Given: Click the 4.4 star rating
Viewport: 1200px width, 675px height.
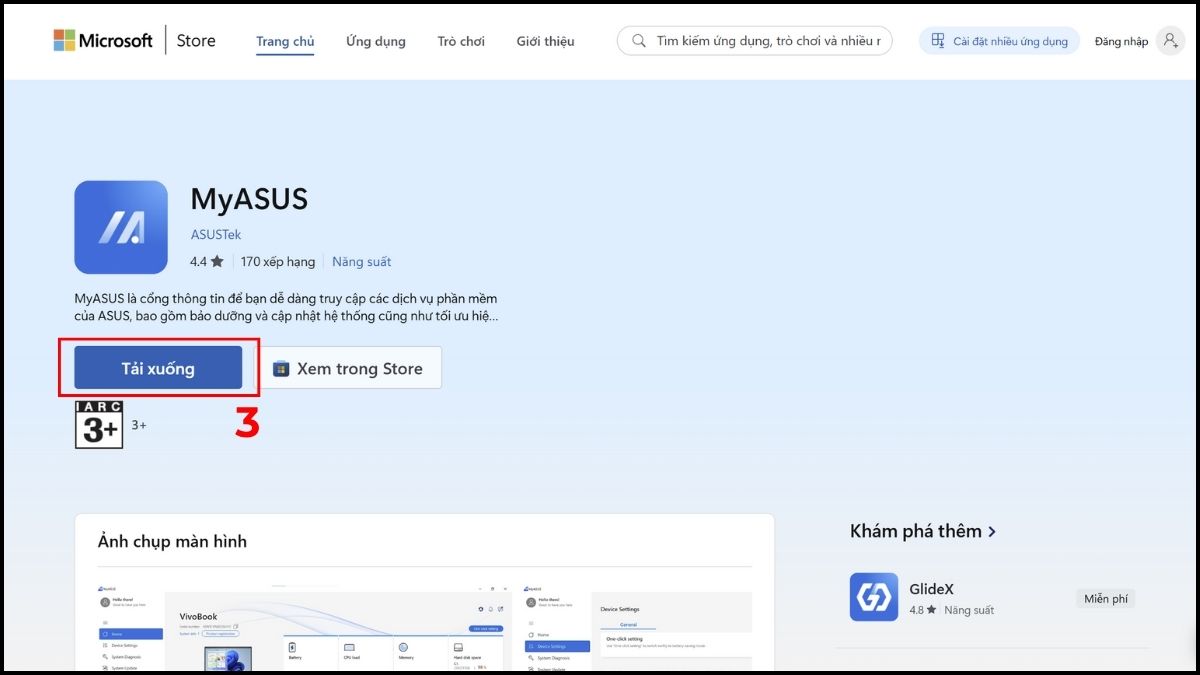Looking at the screenshot, I should pos(206,262).
